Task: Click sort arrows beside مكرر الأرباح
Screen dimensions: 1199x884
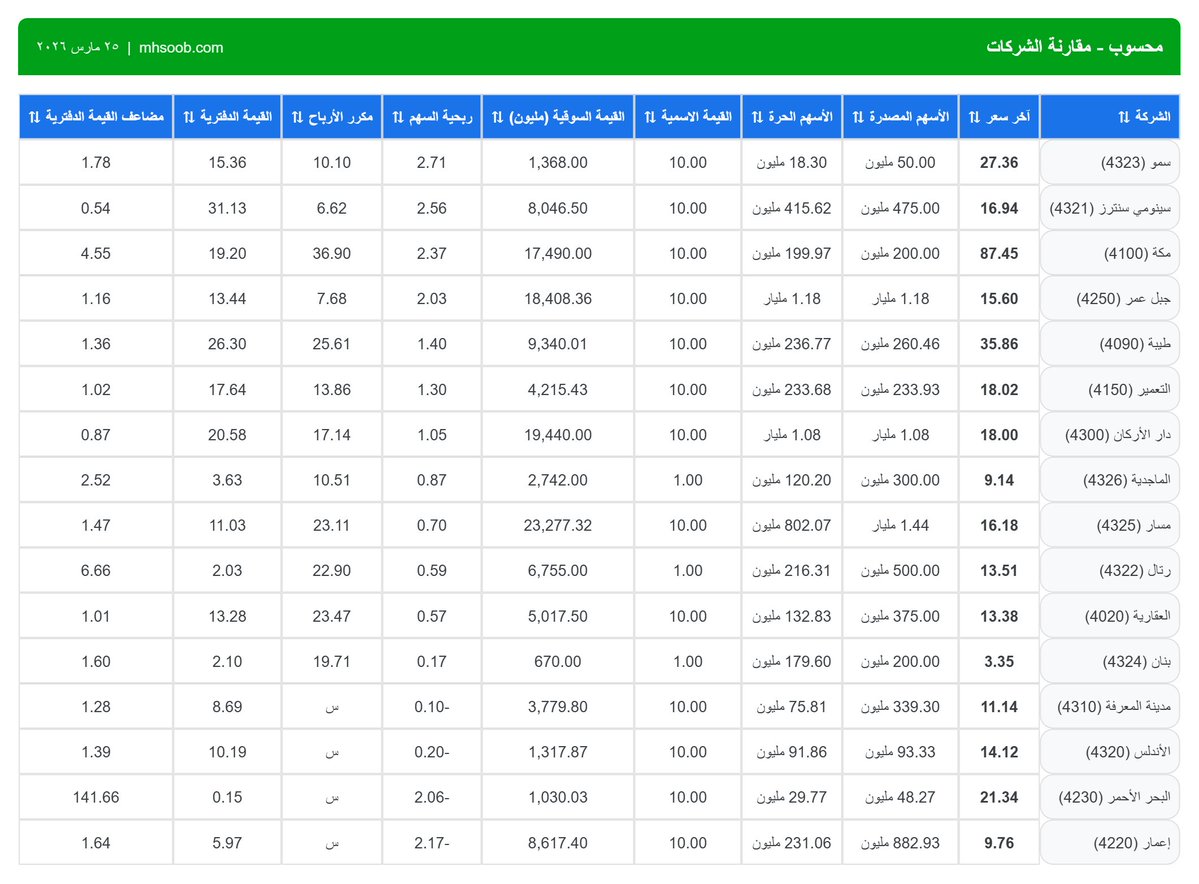Action: (297, 117)
